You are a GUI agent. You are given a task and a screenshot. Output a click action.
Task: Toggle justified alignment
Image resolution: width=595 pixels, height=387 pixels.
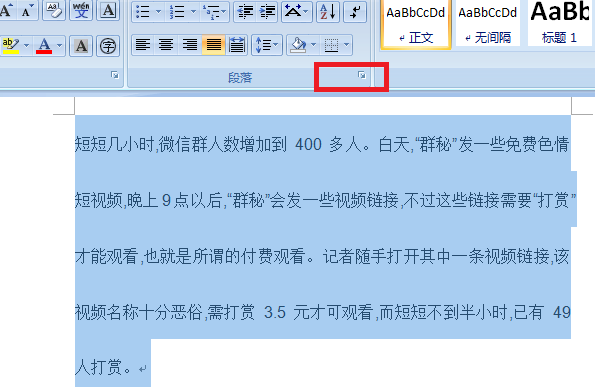(x=214, y=45)
